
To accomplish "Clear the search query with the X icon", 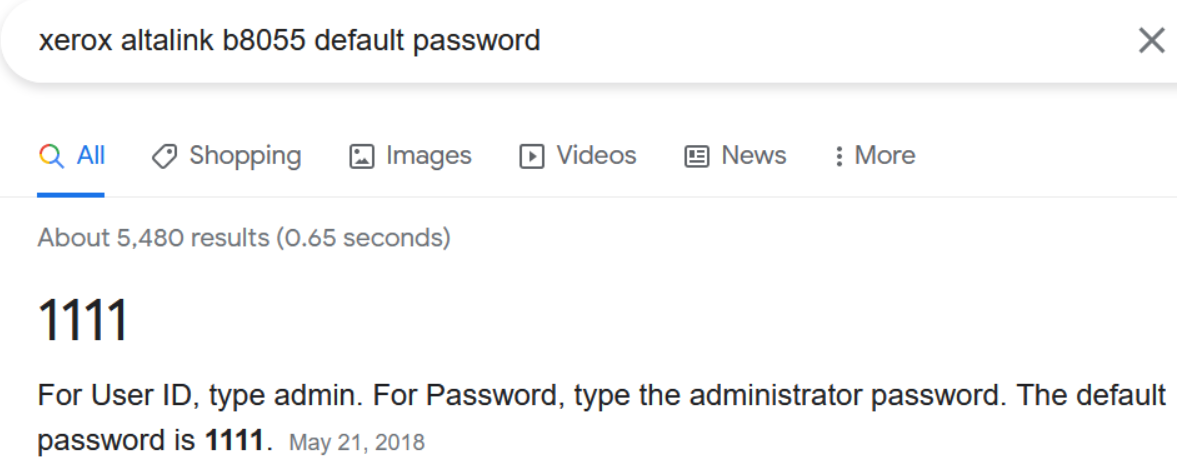I will (x=1152, y=41).
